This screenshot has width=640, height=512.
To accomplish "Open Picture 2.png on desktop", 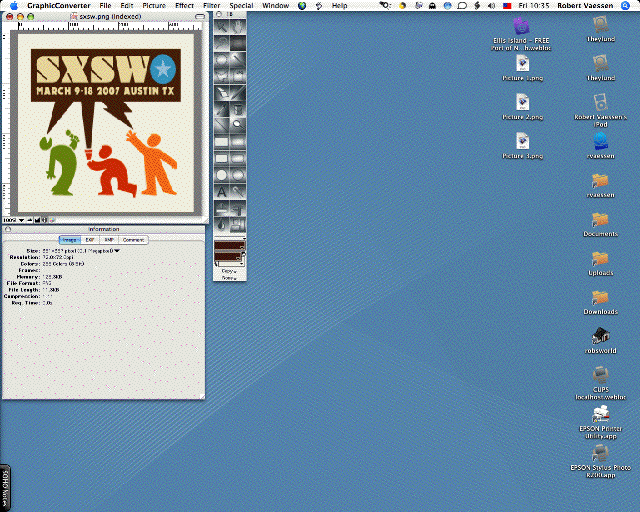I will point(522,102).
